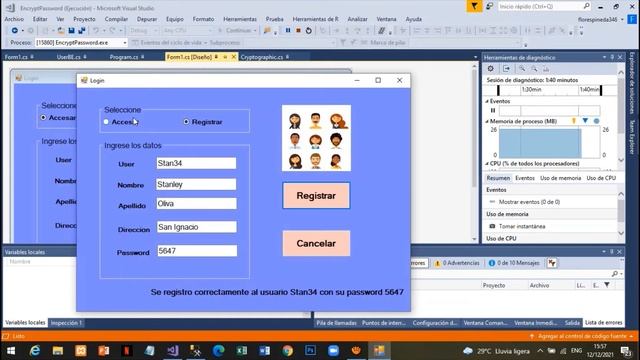Viewport: 640px width, 360px height.
Task: Open the Depurar menu
Action: point(147,19)
